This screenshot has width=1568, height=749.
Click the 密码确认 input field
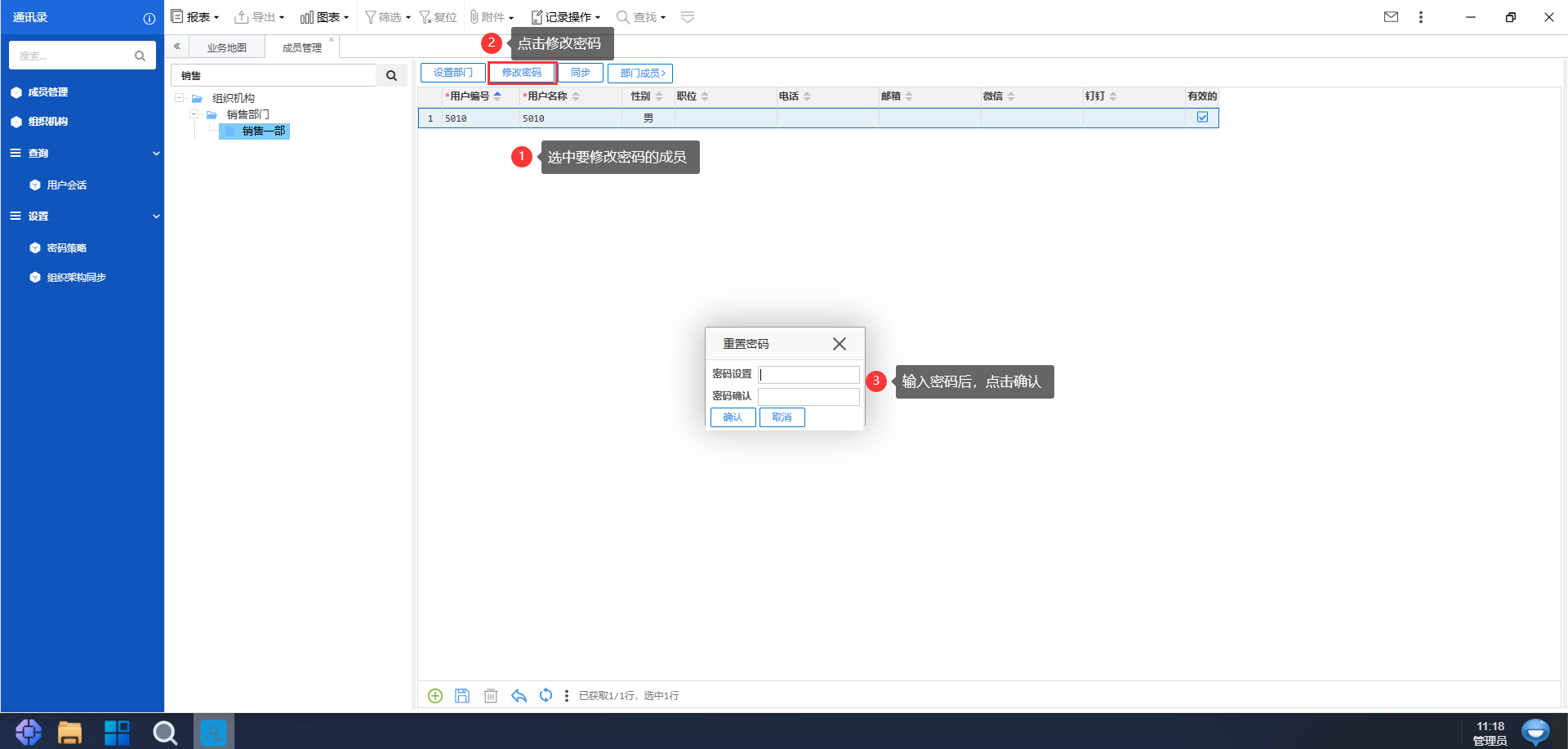click(808, 396)
